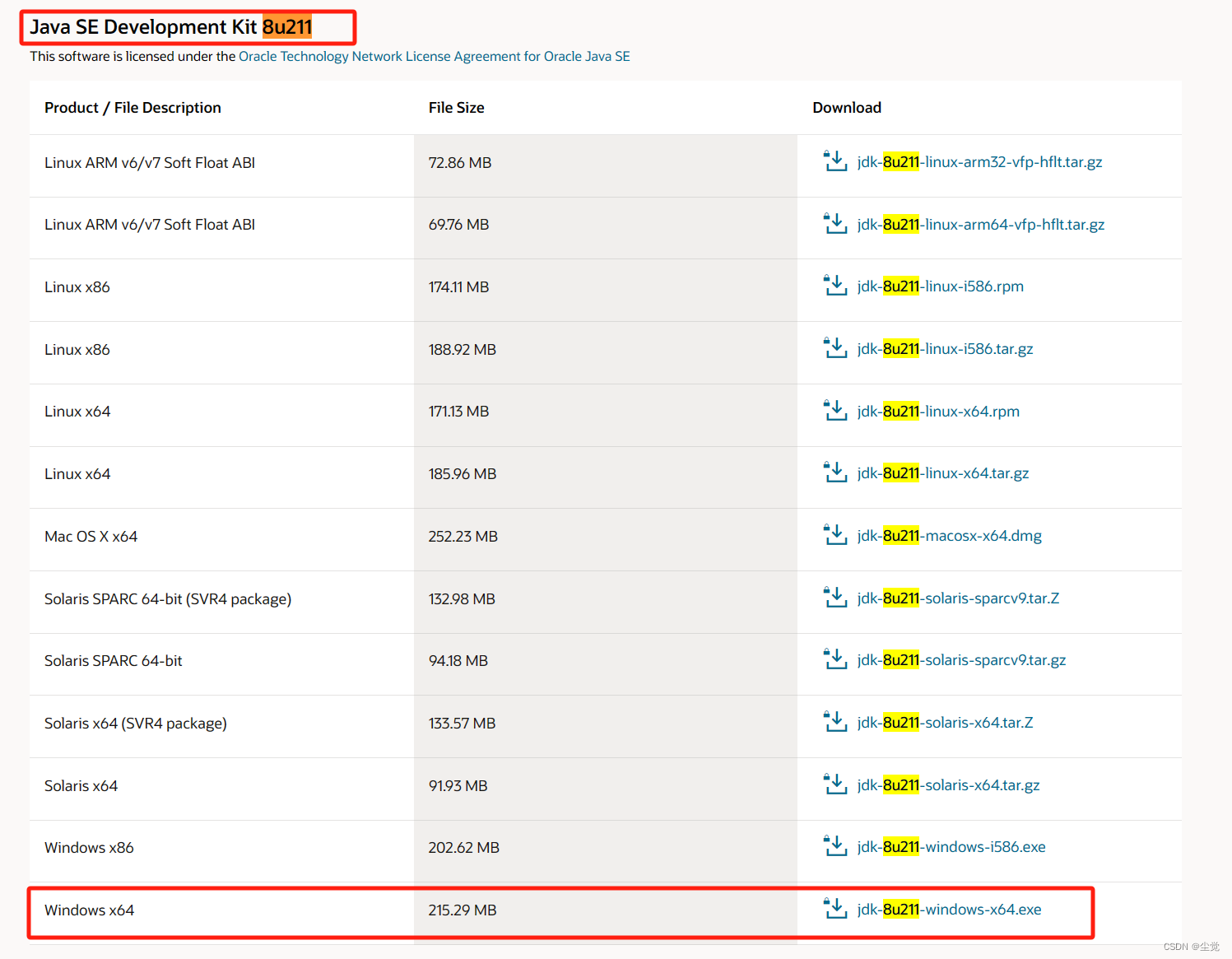Click download icon for linux-arm64-vfp-hflt.tar.gz
1232x959 pixels.
pos(835,224)
